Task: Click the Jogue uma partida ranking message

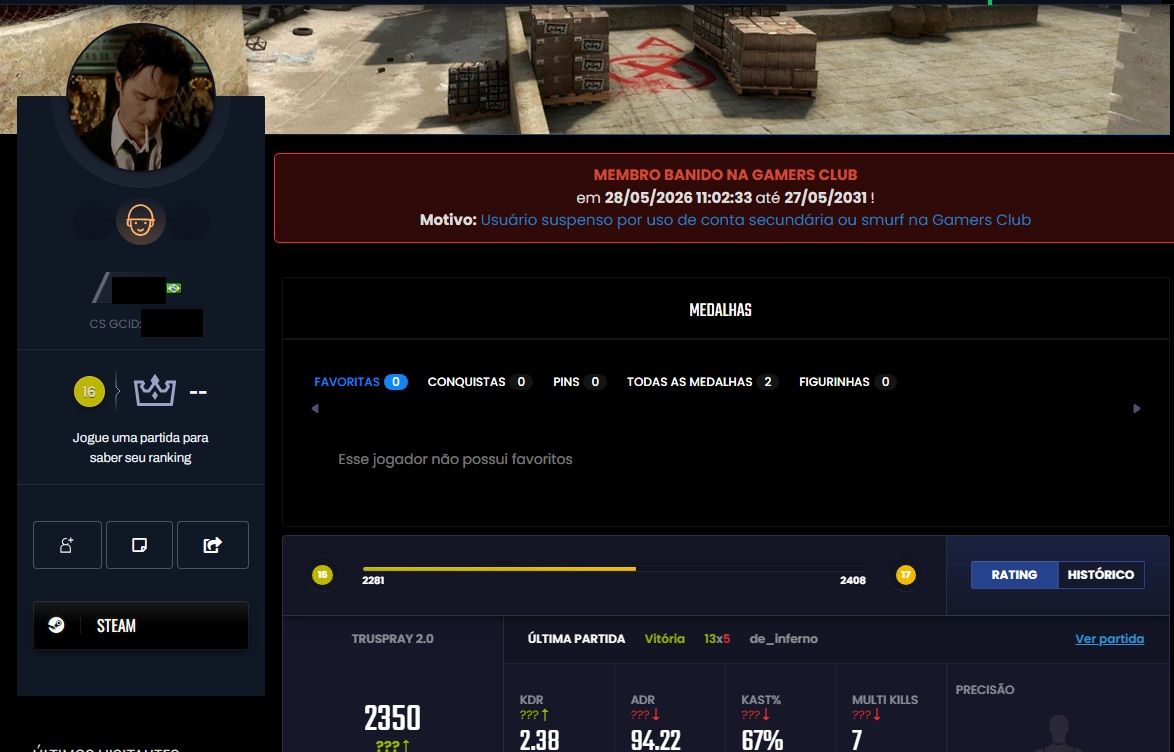Action: click(141, 447)
